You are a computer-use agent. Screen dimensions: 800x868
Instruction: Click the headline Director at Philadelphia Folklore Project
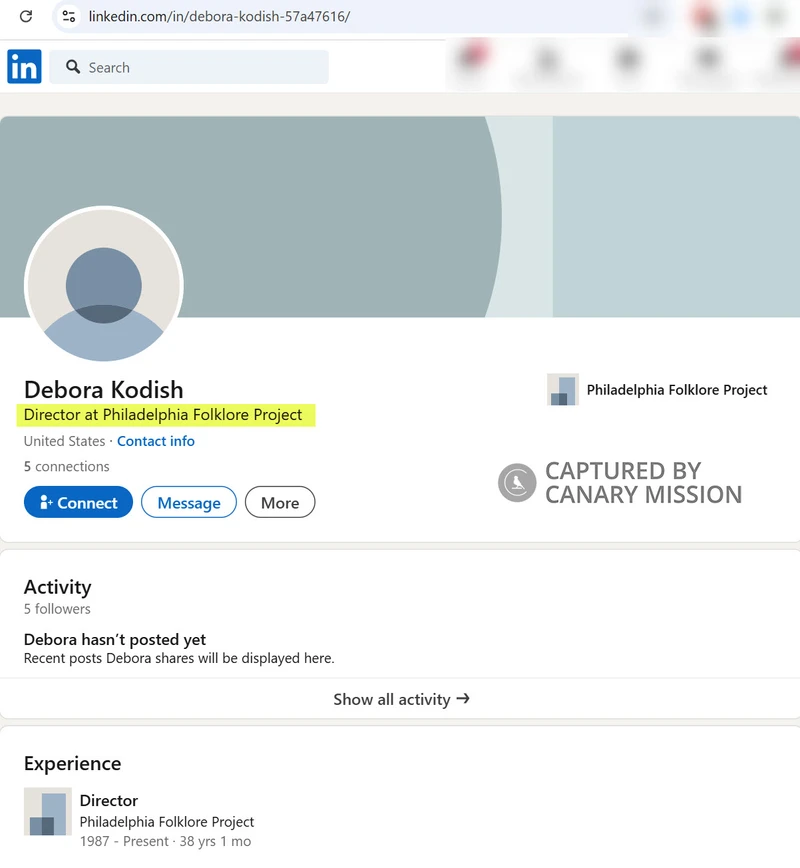163,415
